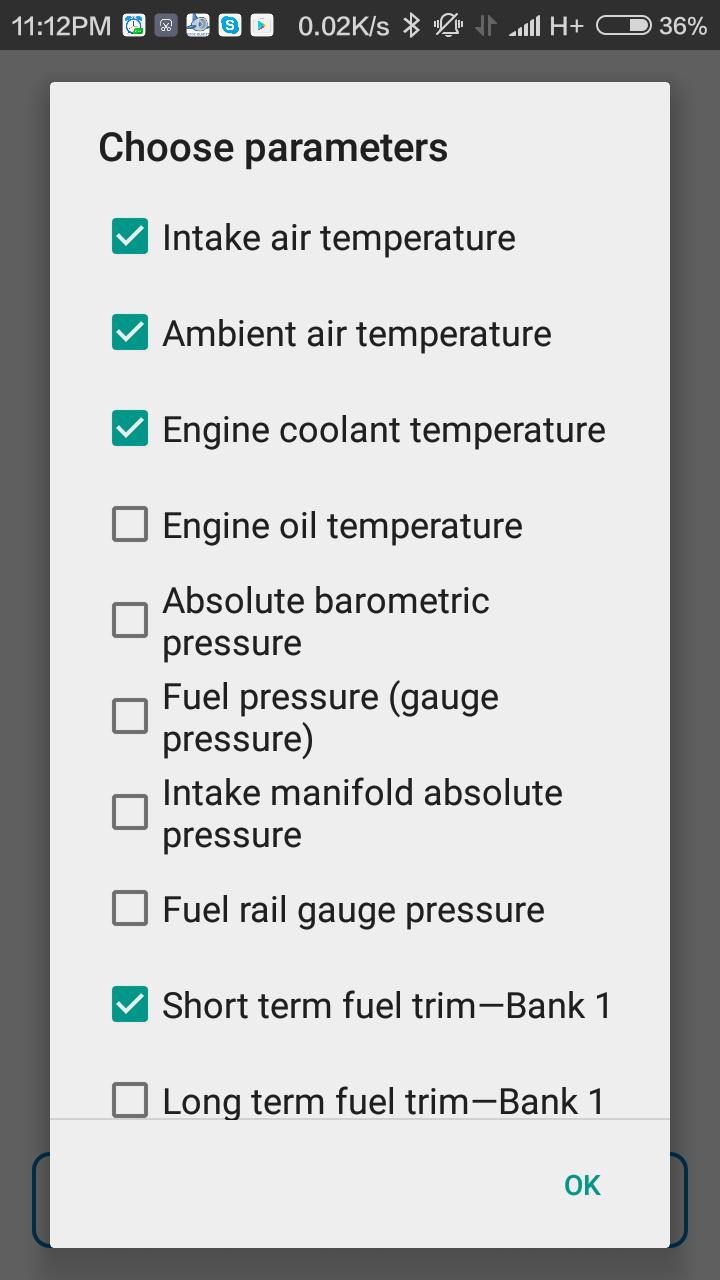The height and width of the screenshot is (1280, 720).
Task: Enable Fuel rail gauge pressure checkbox
Action: [x=130, y=909]
